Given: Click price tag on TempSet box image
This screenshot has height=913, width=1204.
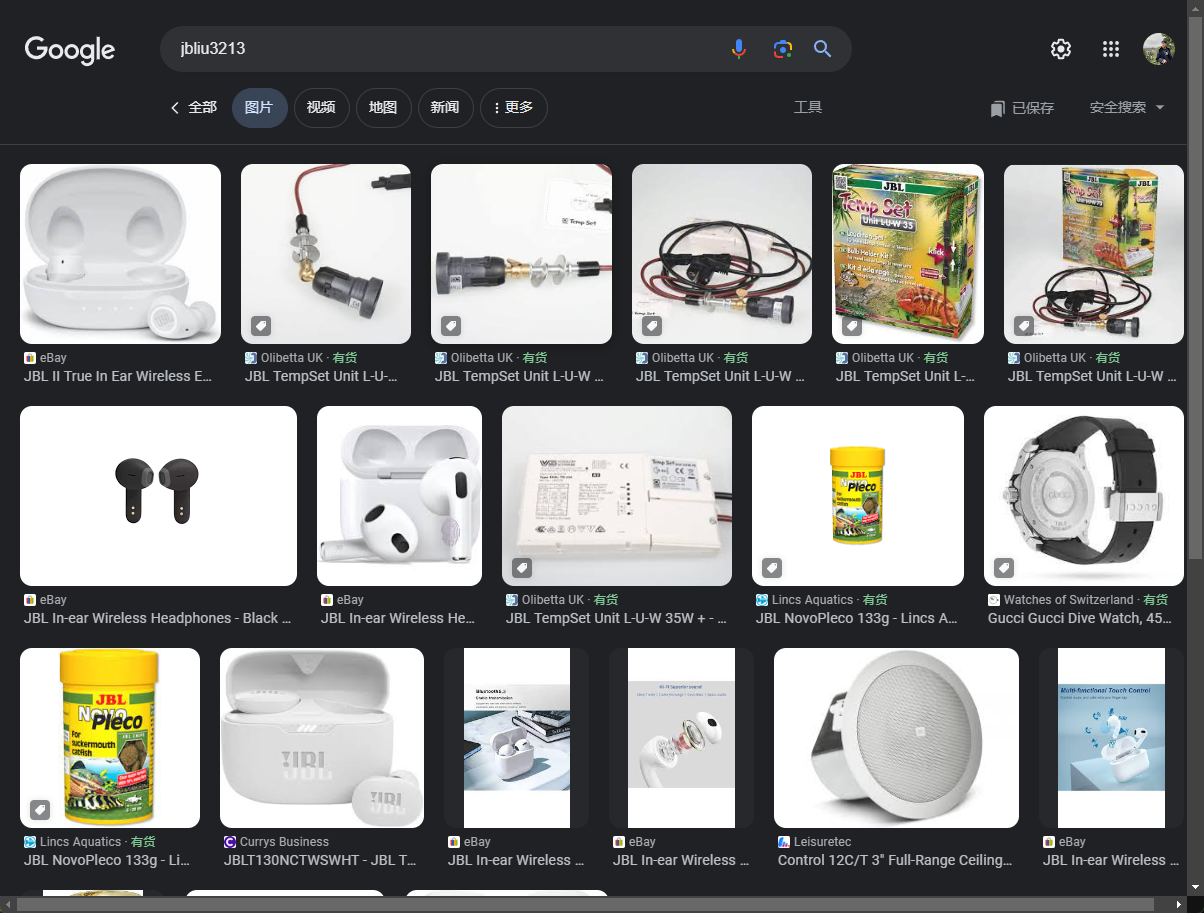Looking at the screenshot, I should [x=852, y=325].
